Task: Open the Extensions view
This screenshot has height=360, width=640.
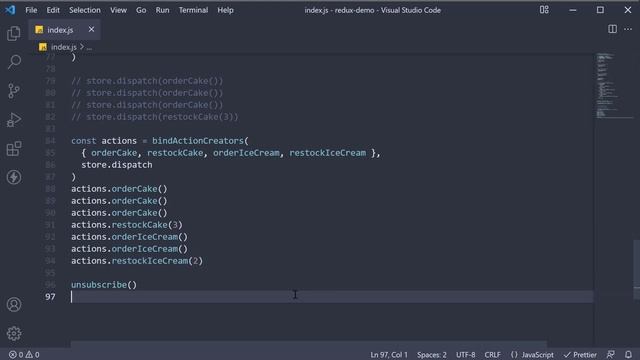Action: coord(14,149)
